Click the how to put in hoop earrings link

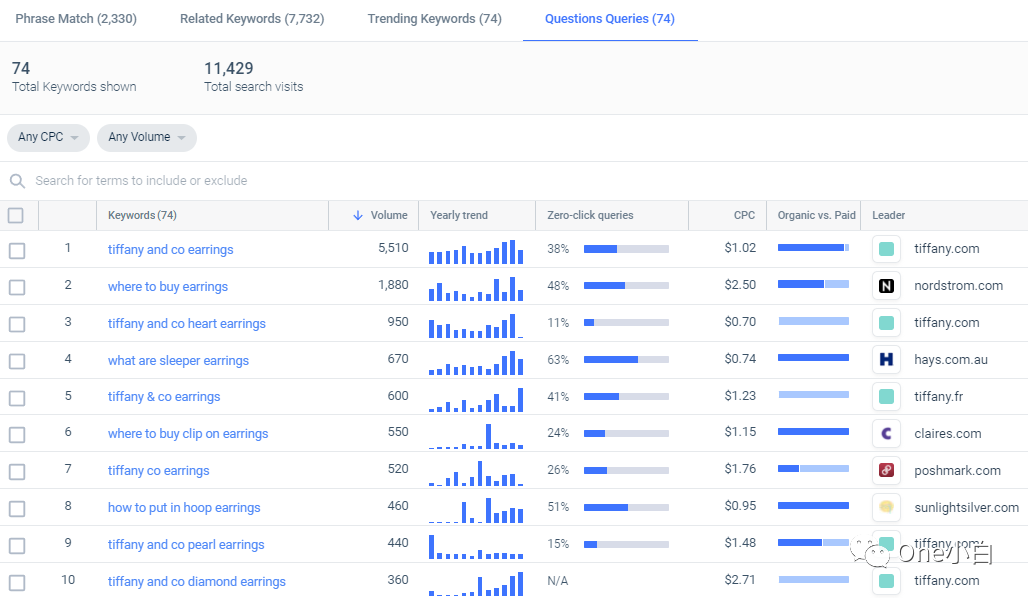tap(183, 507)
